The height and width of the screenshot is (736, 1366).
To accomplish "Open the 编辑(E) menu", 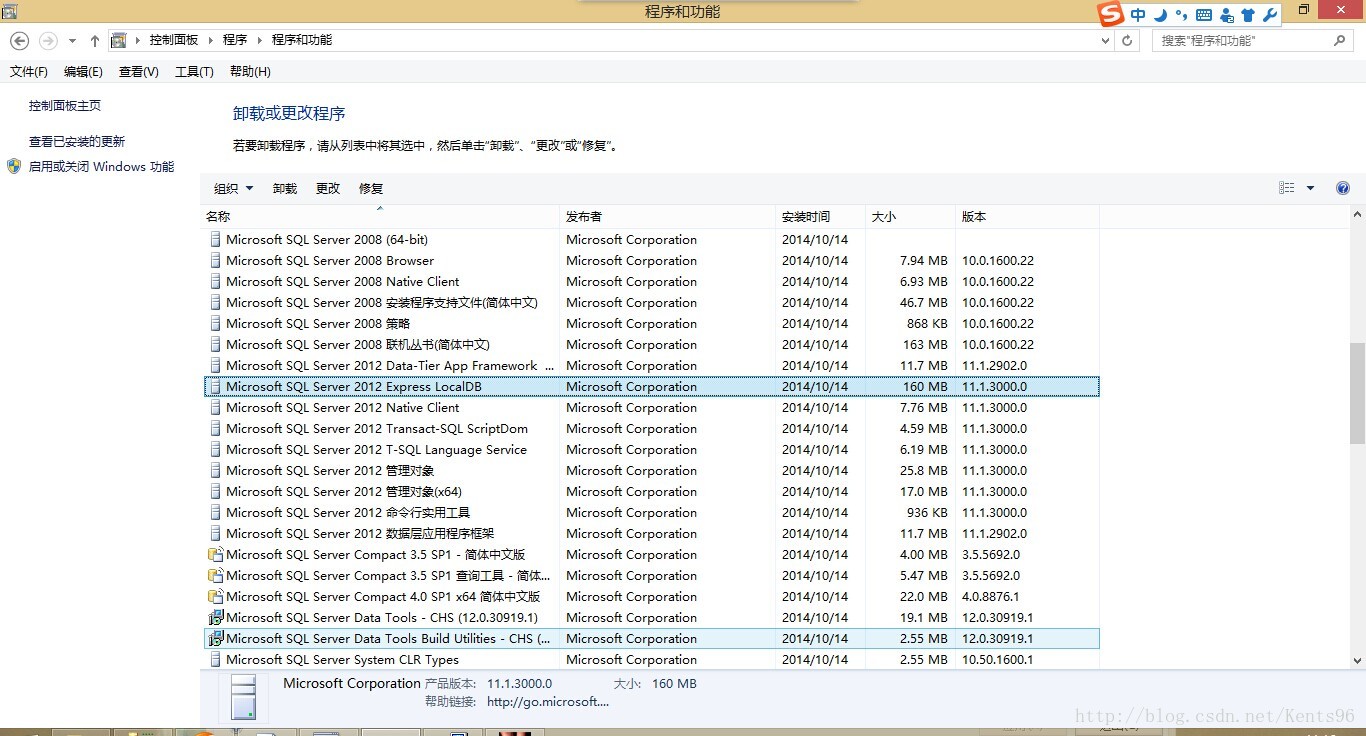I will point(83,72).
